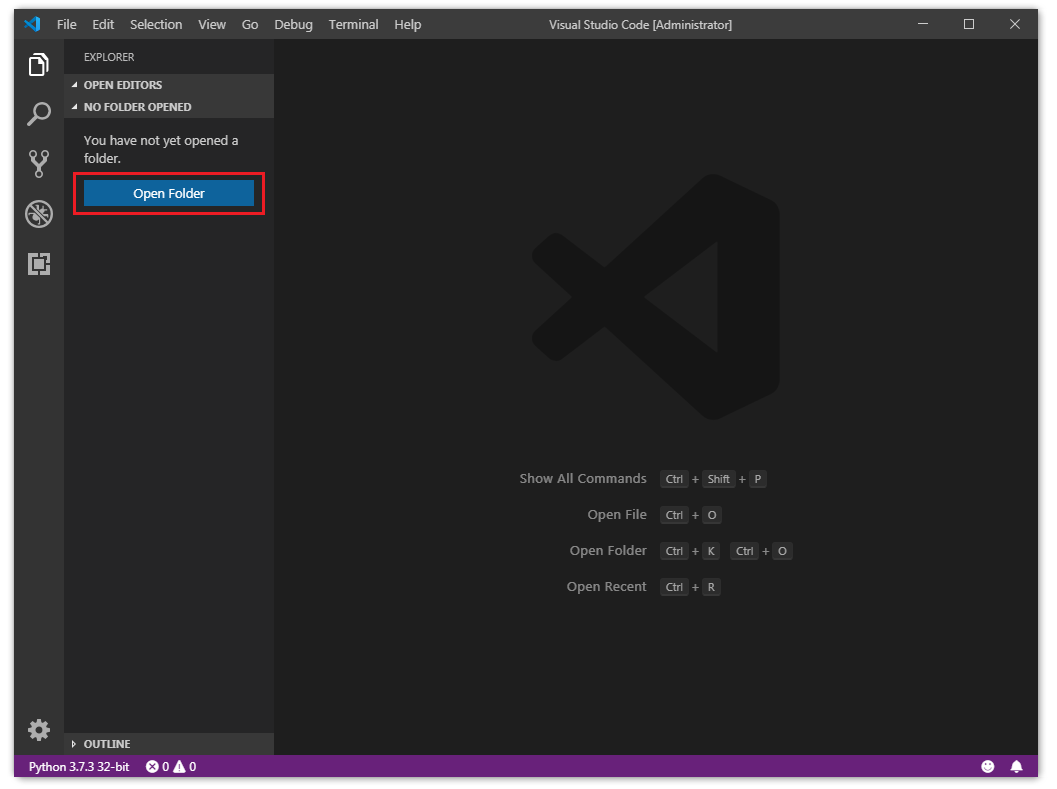Open the Debug menu
Screen dimensions: 1057x789
(293, 24)
